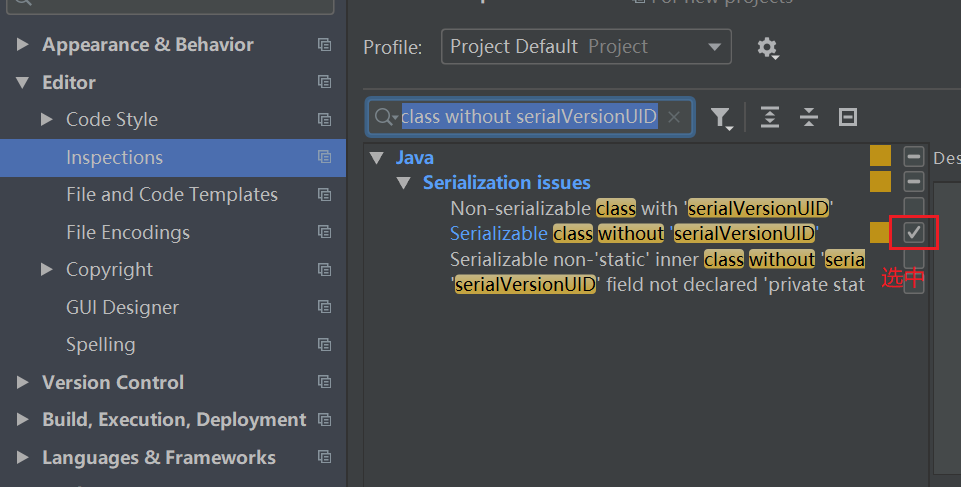
Task: Click inside the inspection search field
Action: pos(529,116)
